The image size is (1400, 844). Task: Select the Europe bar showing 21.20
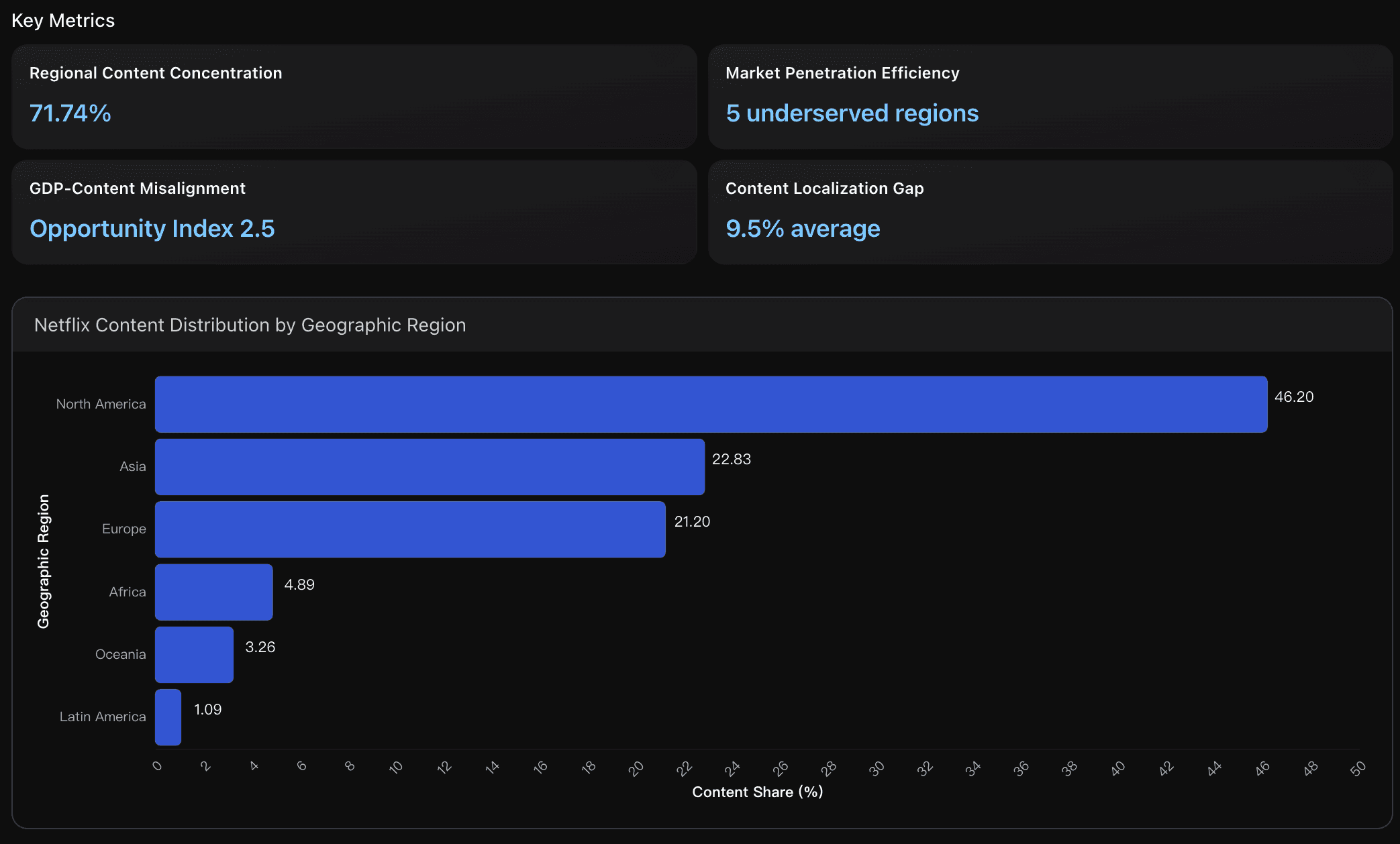click(x=409, y=529)
